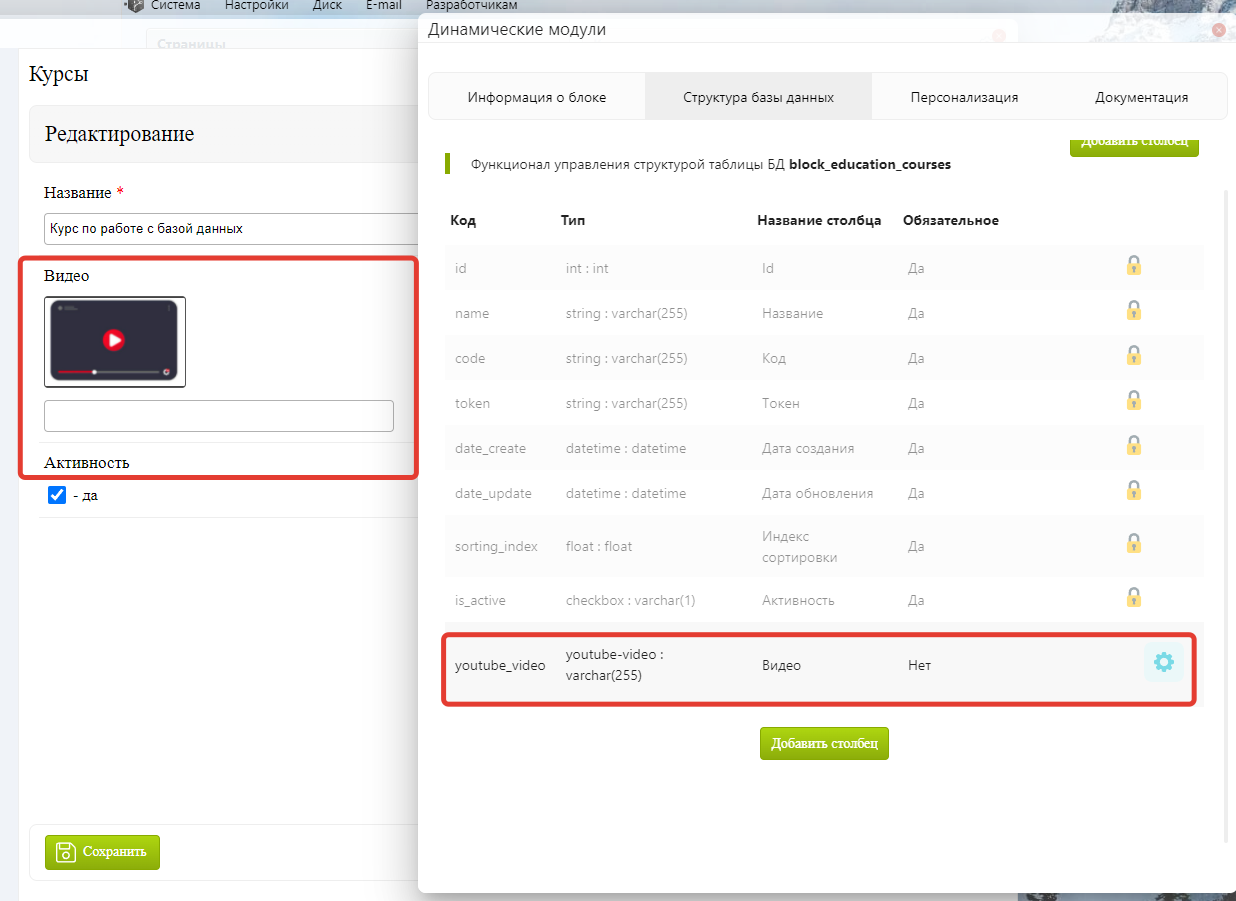
Task: Open the Структура базы данных tab
Action: 758,97
